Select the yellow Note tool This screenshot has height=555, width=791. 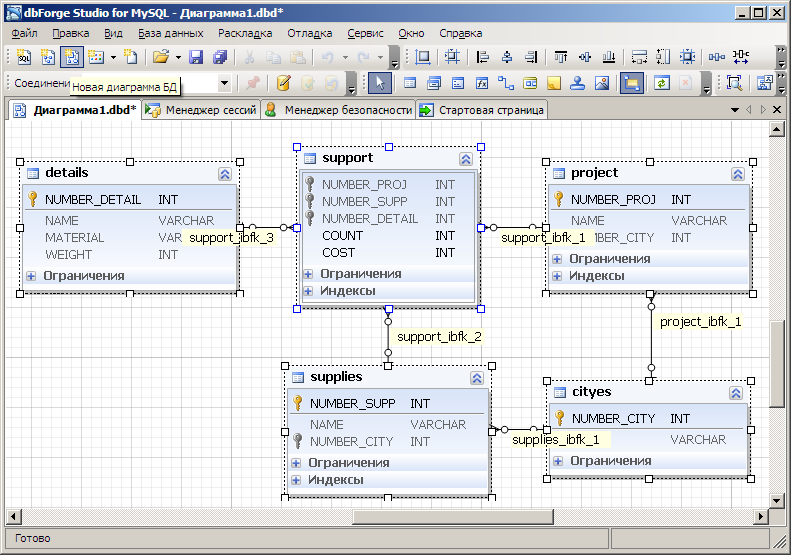[x=554, y=83]
